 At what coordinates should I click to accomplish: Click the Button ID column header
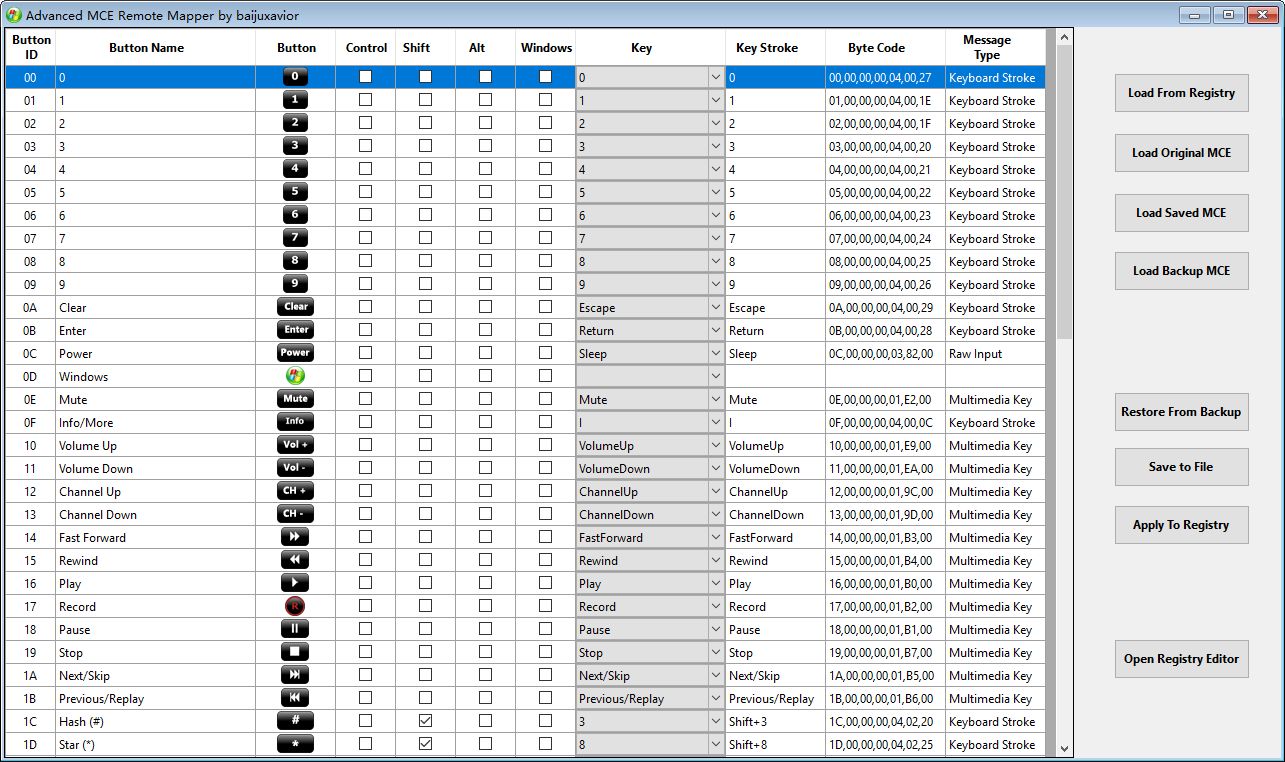click(31, 48)
